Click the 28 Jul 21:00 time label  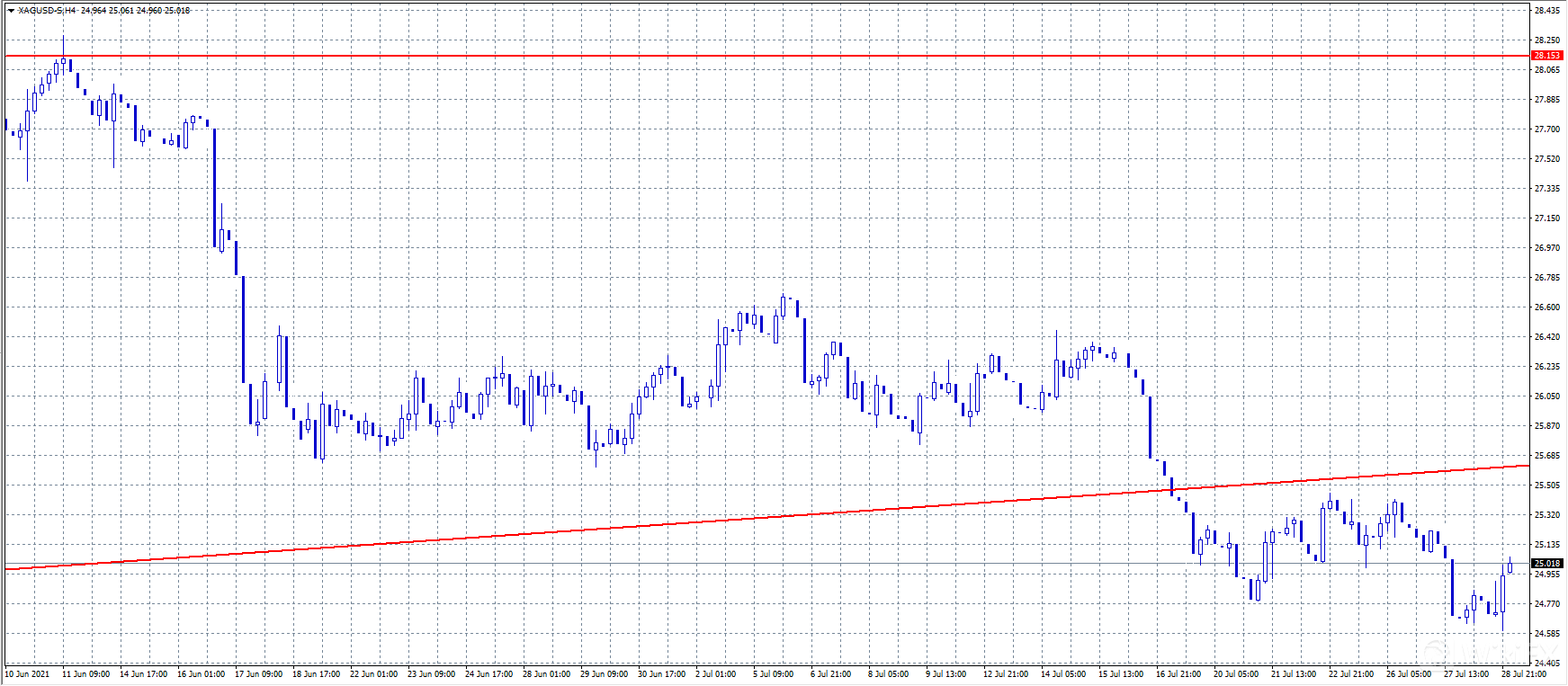point(1523,673)
